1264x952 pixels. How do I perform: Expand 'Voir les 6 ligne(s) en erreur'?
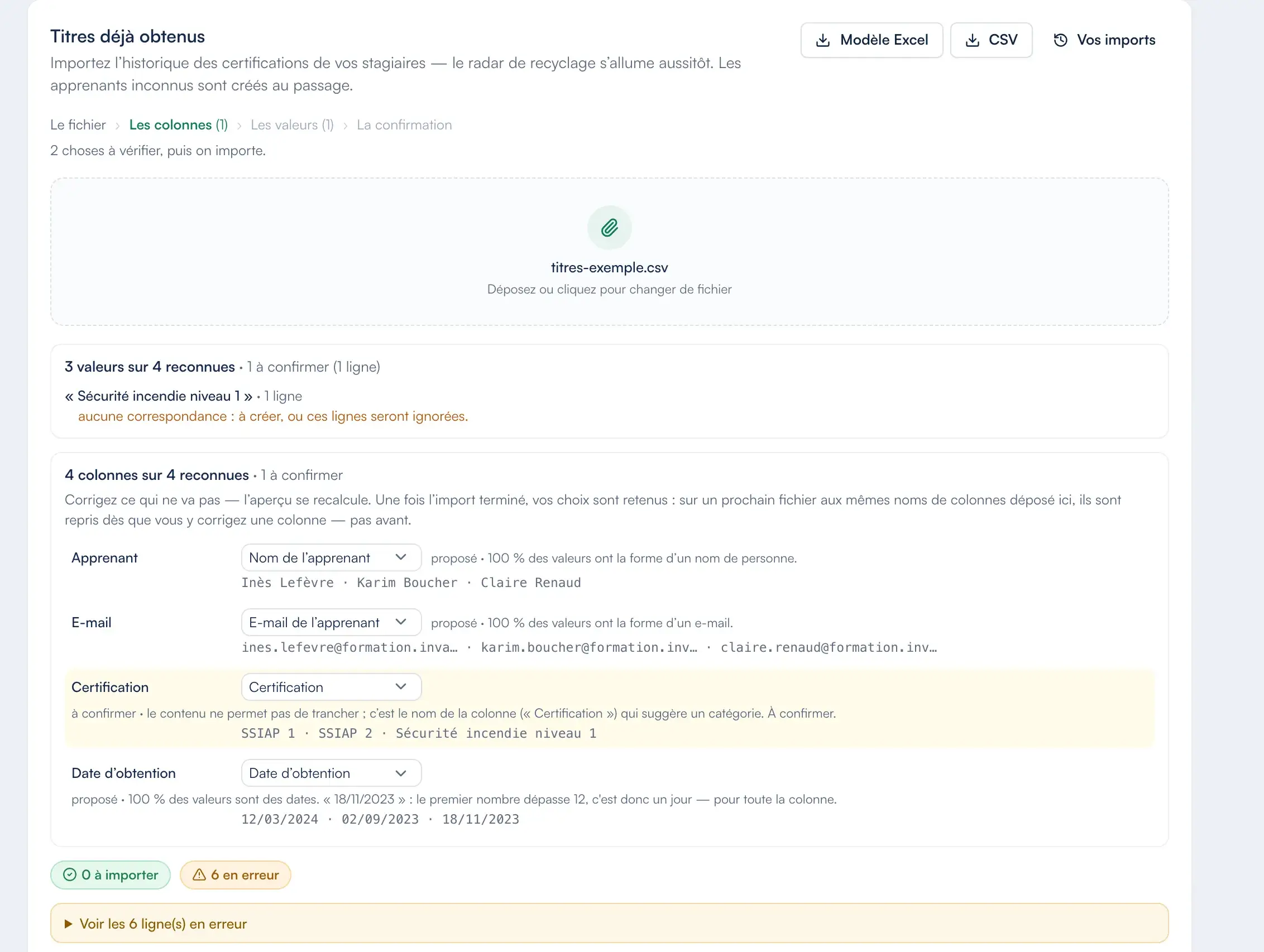click(609, 924)
